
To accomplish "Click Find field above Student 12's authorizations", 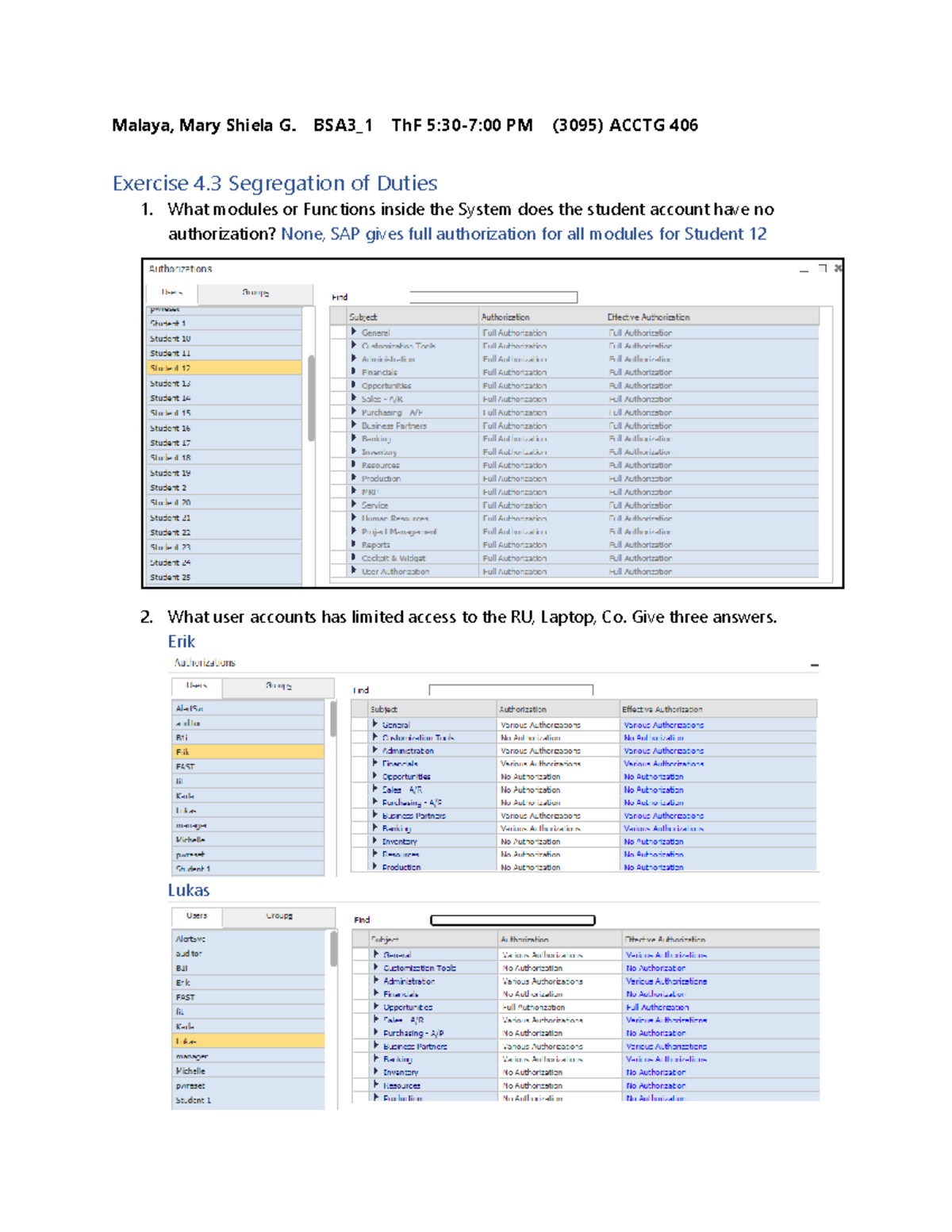I will coord(493,297).
